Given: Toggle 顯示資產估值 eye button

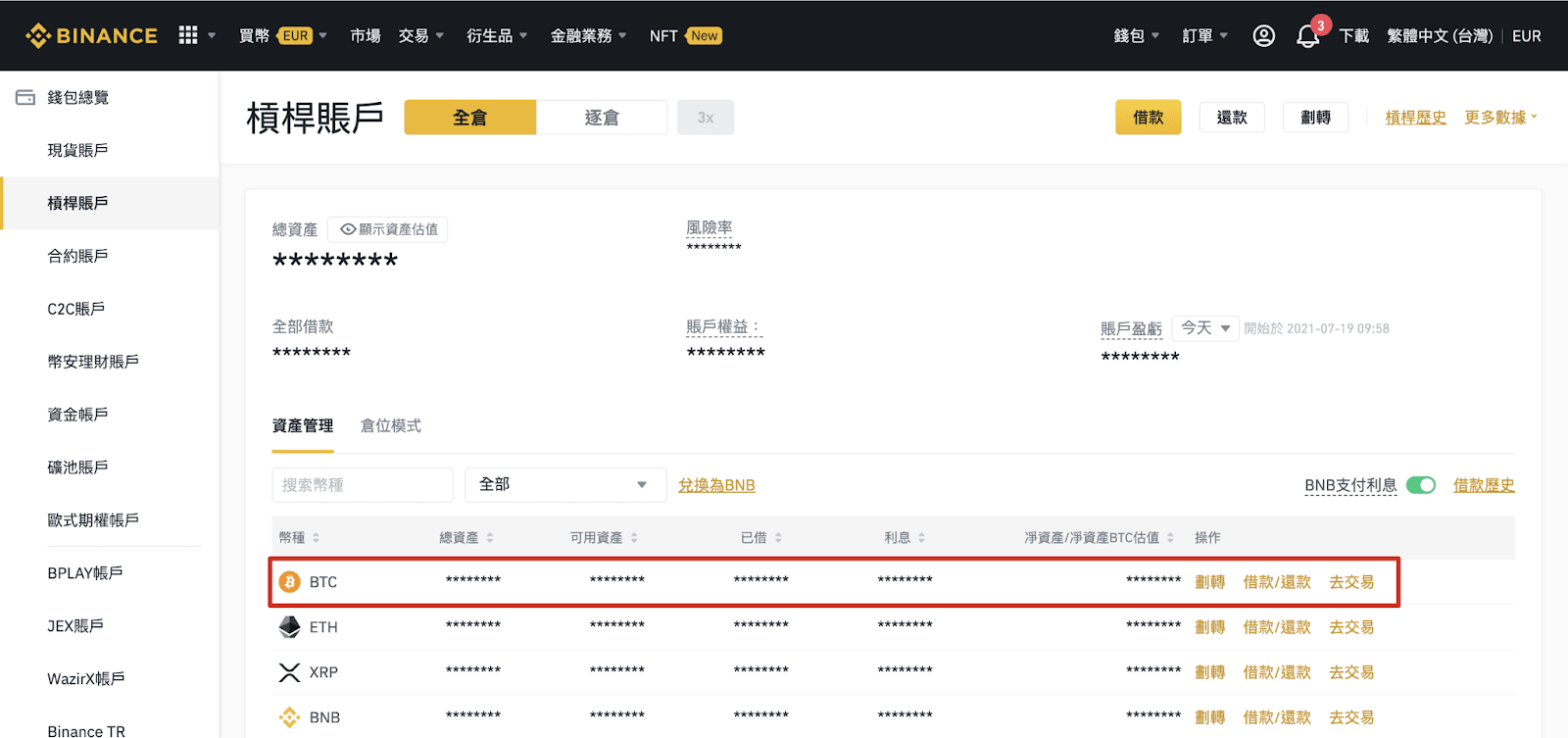Looking at the screenshot, I should pos(388,229).
